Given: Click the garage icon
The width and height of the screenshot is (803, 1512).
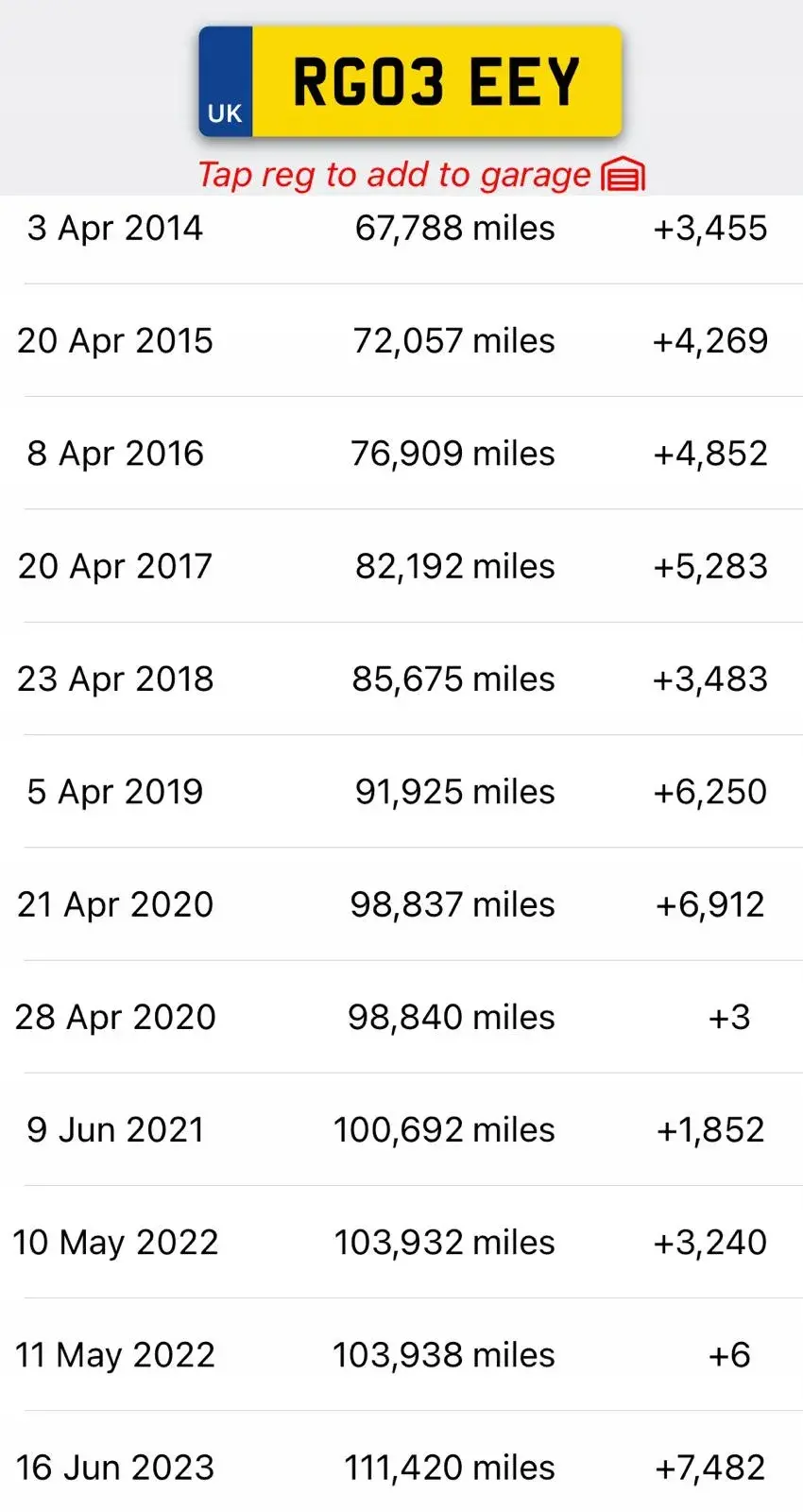Looking at the screenshot, I should tap(624, 175).
